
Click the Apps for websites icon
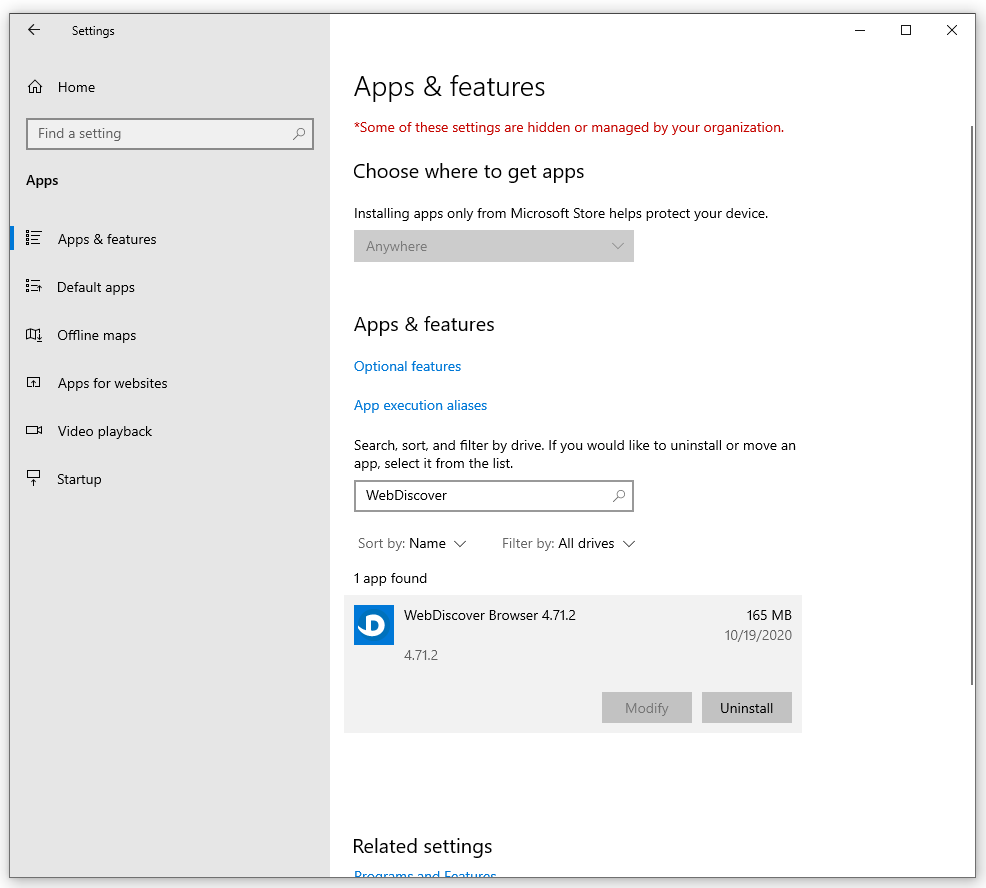click(34, 383)
